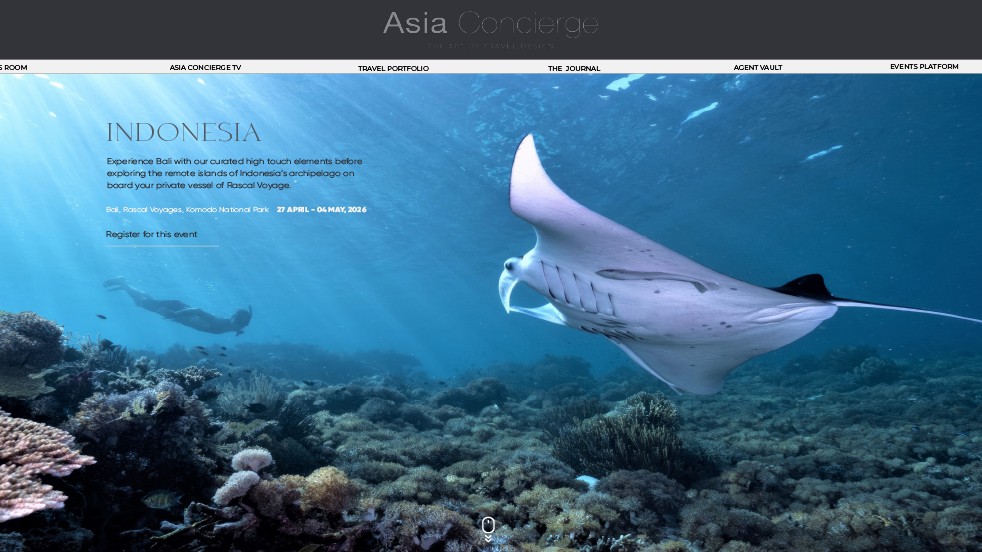Click the Experience Bali description paragraph
Screen dimensions: 982x552
(x=234, y=173)
